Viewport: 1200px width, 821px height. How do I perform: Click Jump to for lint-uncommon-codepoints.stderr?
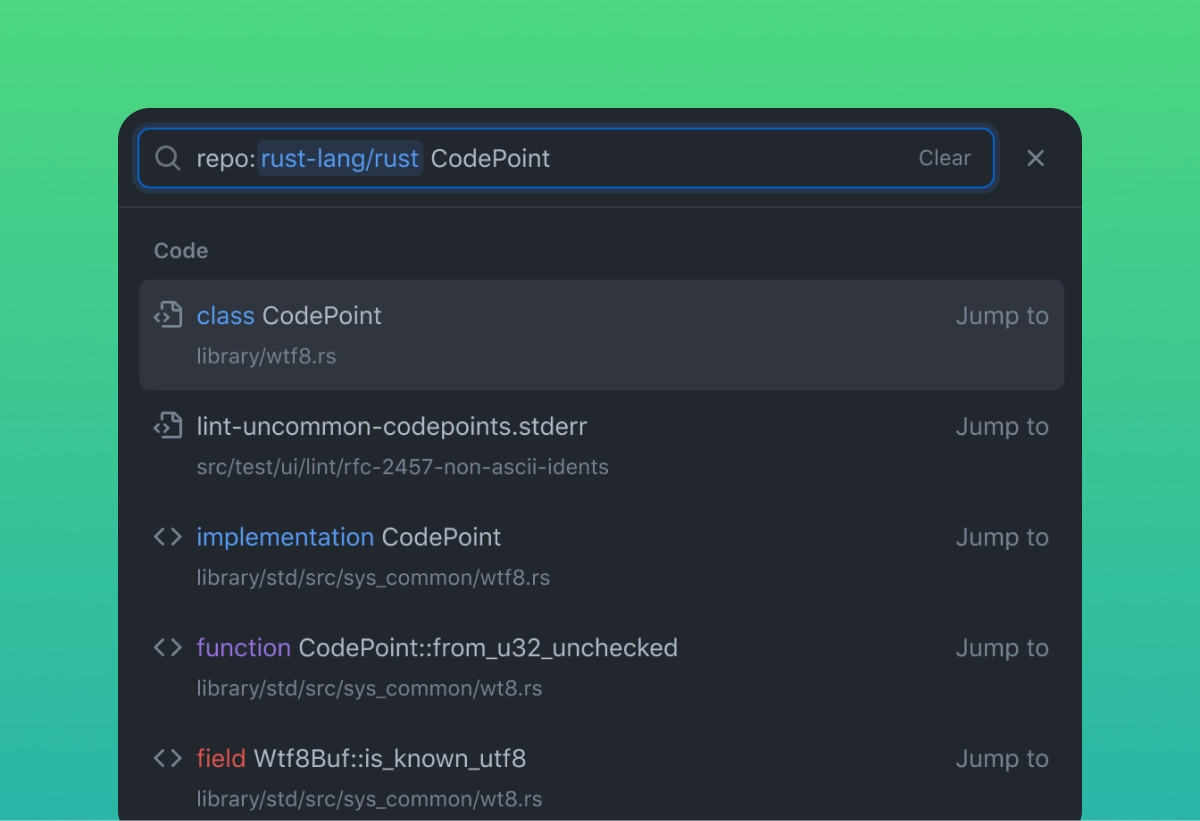pos(1002,427)
